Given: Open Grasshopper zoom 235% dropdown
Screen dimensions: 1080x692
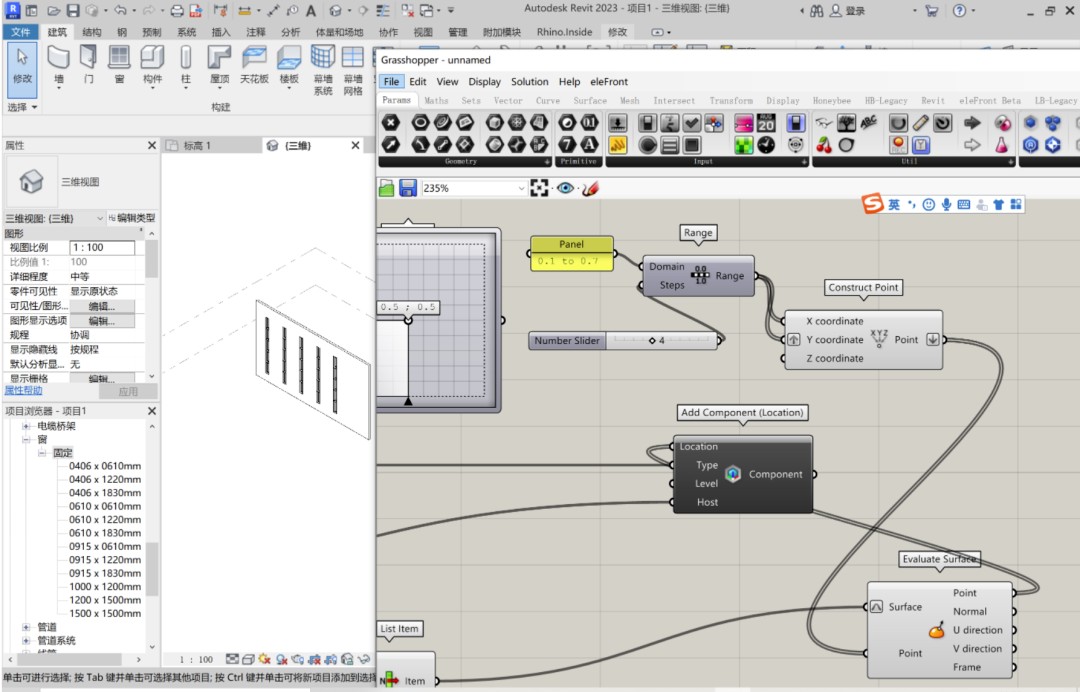Looking at the screenshot, I should coord(521,188).
